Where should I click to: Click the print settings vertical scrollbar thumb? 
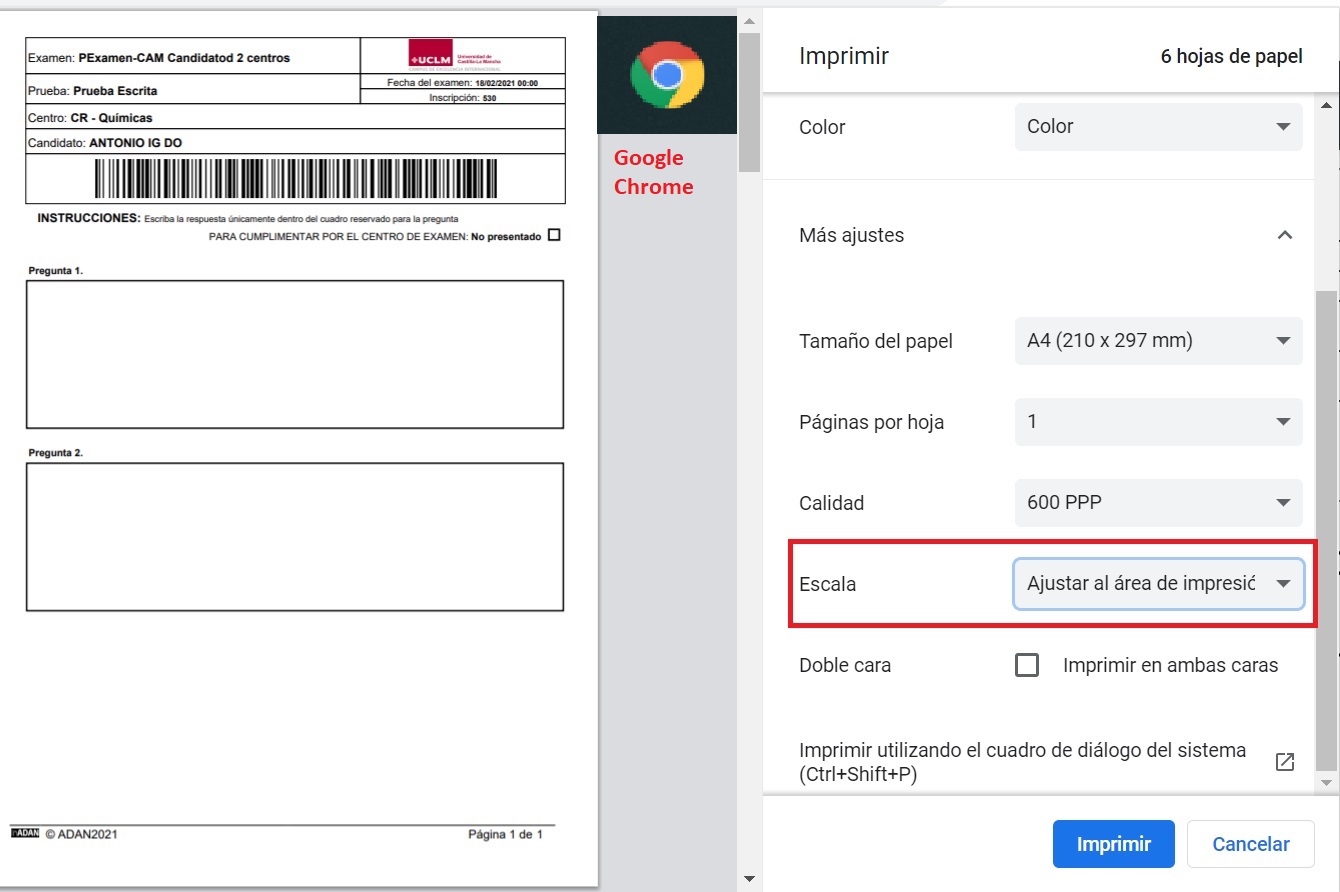tap(1328, 500)
